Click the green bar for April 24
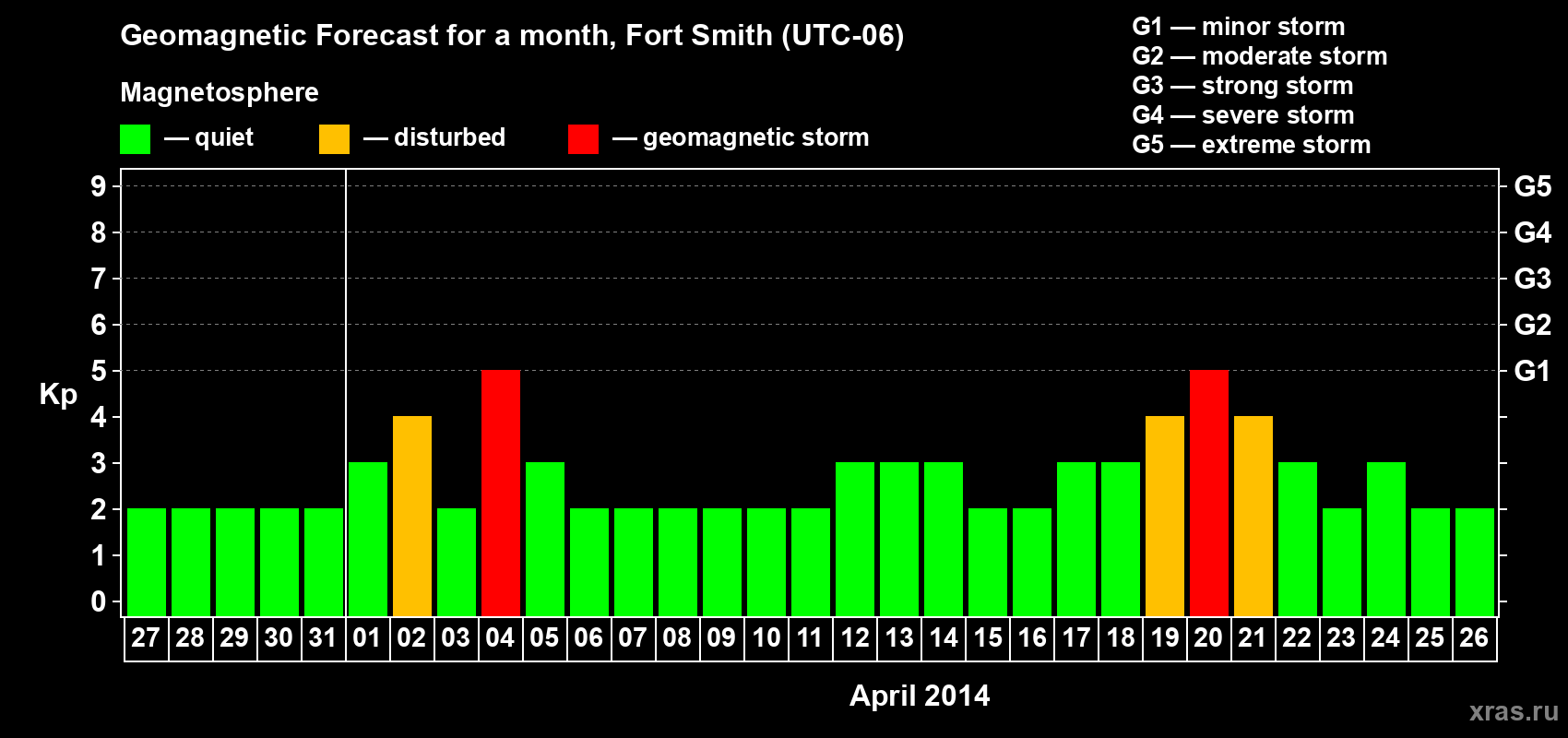The height and width of the screenshot is (738, 1568). pyautogui.click(x=1386, y=540)
